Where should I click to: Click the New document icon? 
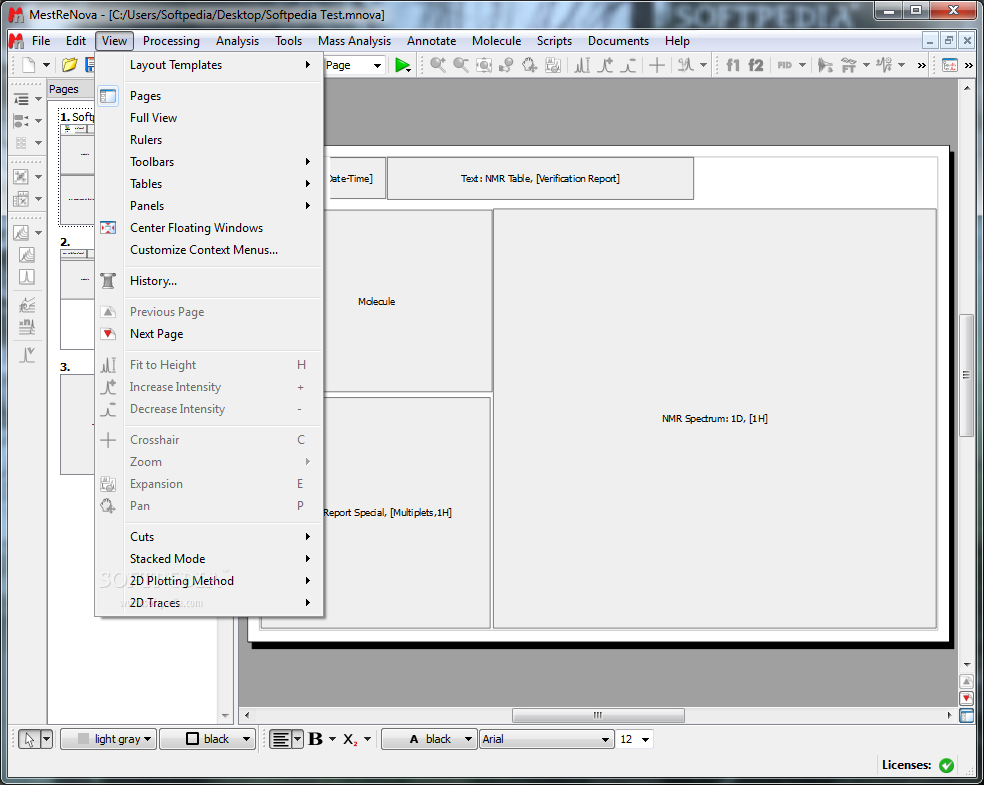click(29, 65)
